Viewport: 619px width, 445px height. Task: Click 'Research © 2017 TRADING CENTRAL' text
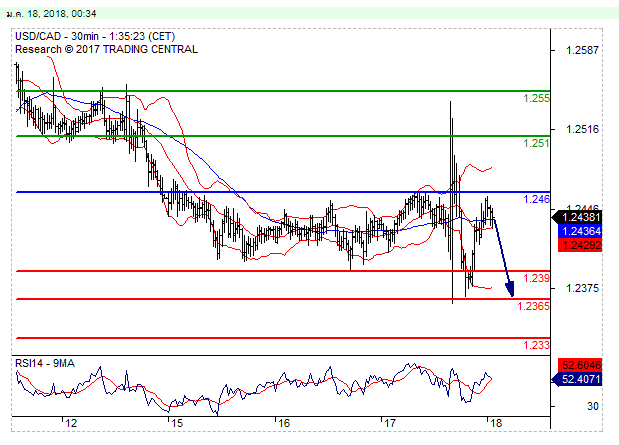(x=106, y=49)
